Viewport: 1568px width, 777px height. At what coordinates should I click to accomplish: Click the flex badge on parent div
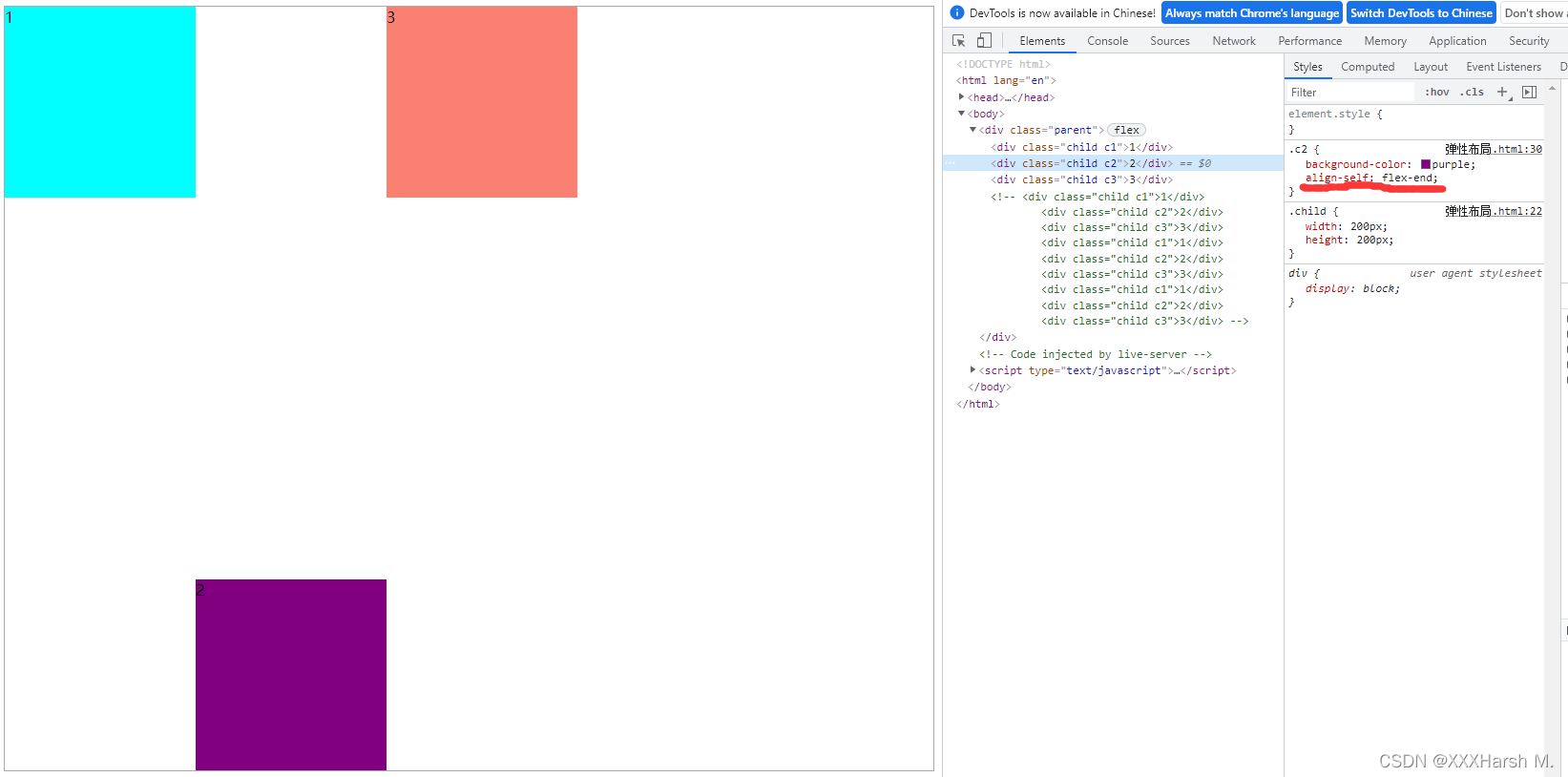pos(1127,130)
